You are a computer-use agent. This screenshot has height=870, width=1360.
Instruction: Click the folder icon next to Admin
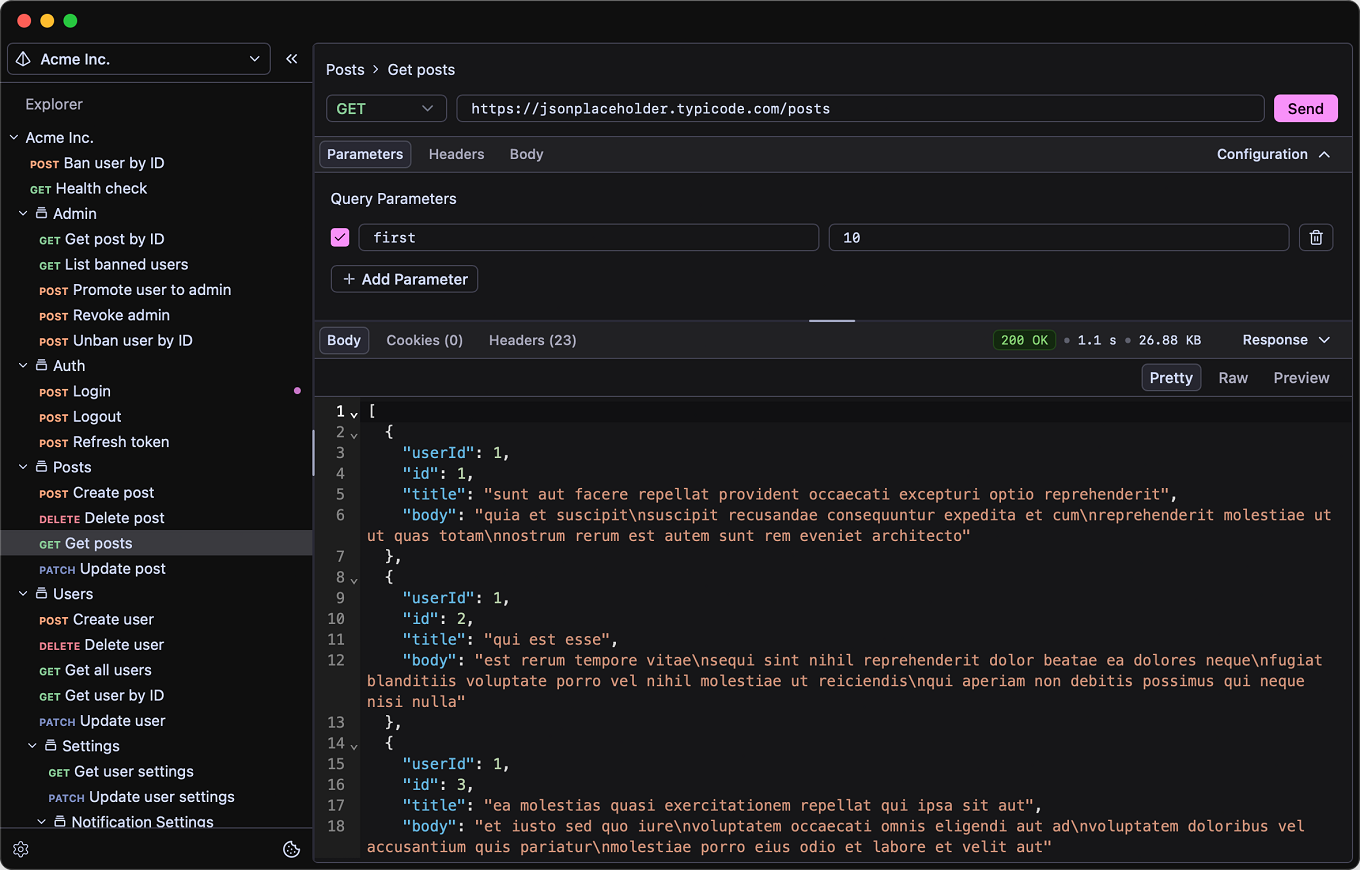tap(42, 214)
